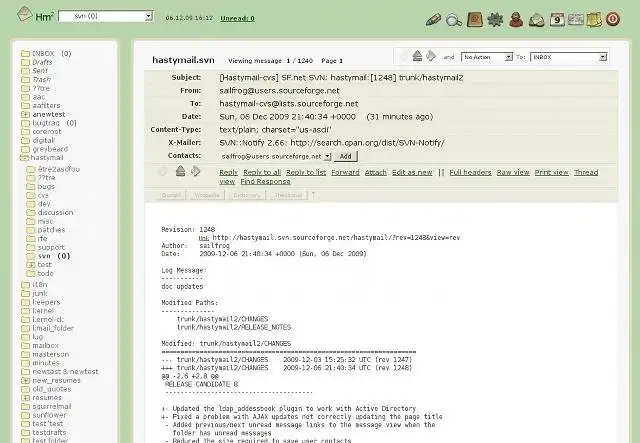The height and width of the screenshot is (443, 640).
Task: Open the options gear icon
Action: 495,19
